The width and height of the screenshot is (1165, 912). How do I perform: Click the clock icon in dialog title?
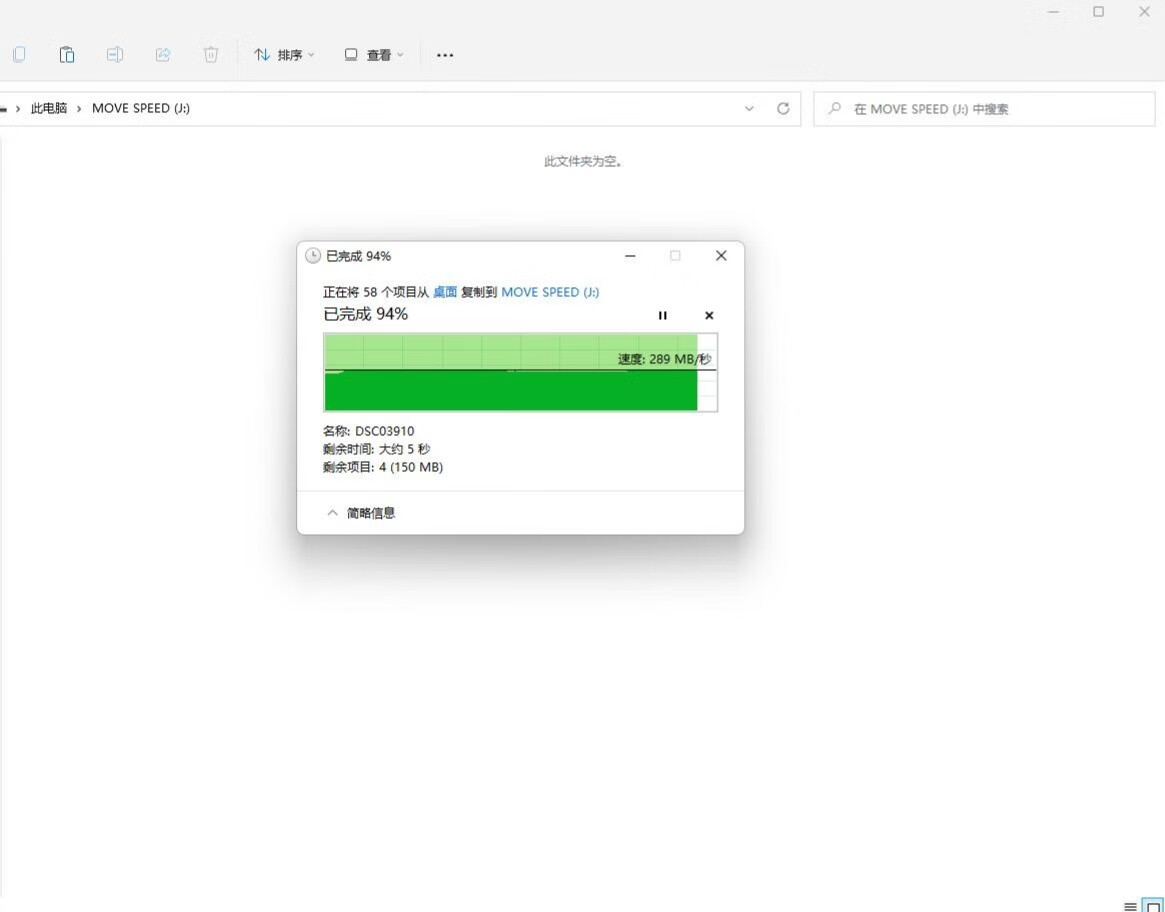click(313, 256)
